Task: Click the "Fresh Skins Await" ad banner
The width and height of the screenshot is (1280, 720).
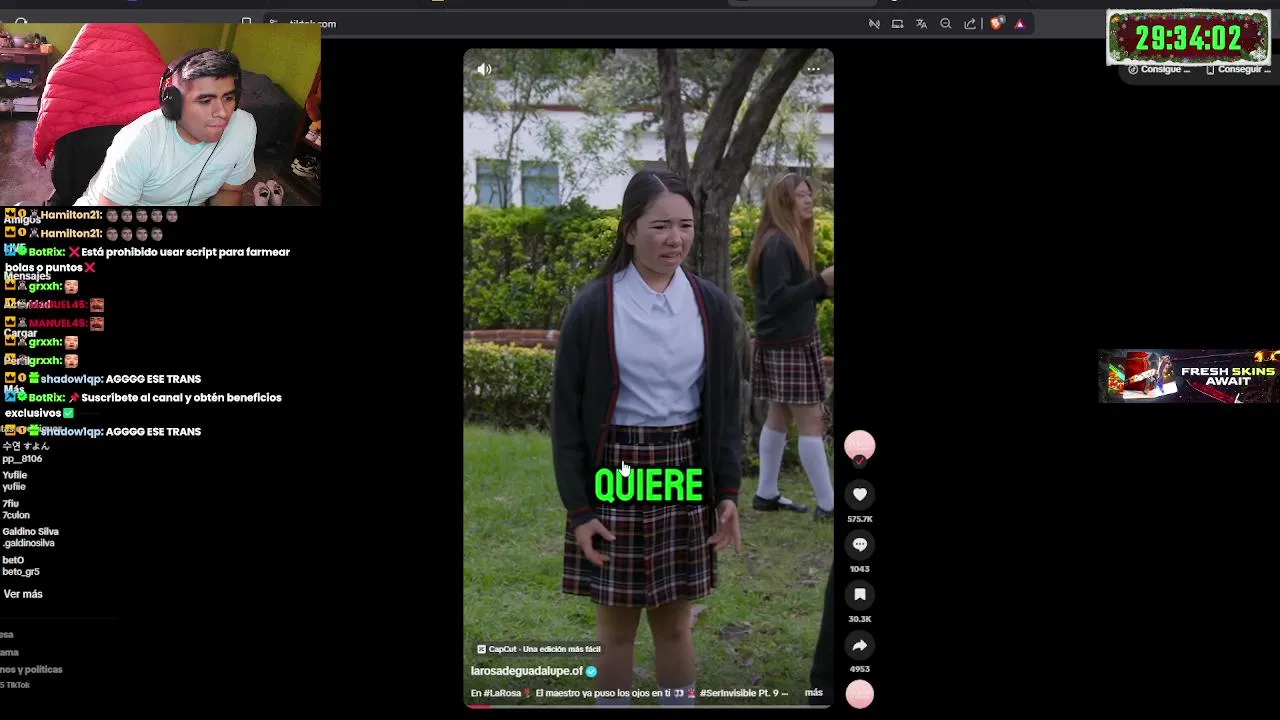Action: pos(1189,376)
